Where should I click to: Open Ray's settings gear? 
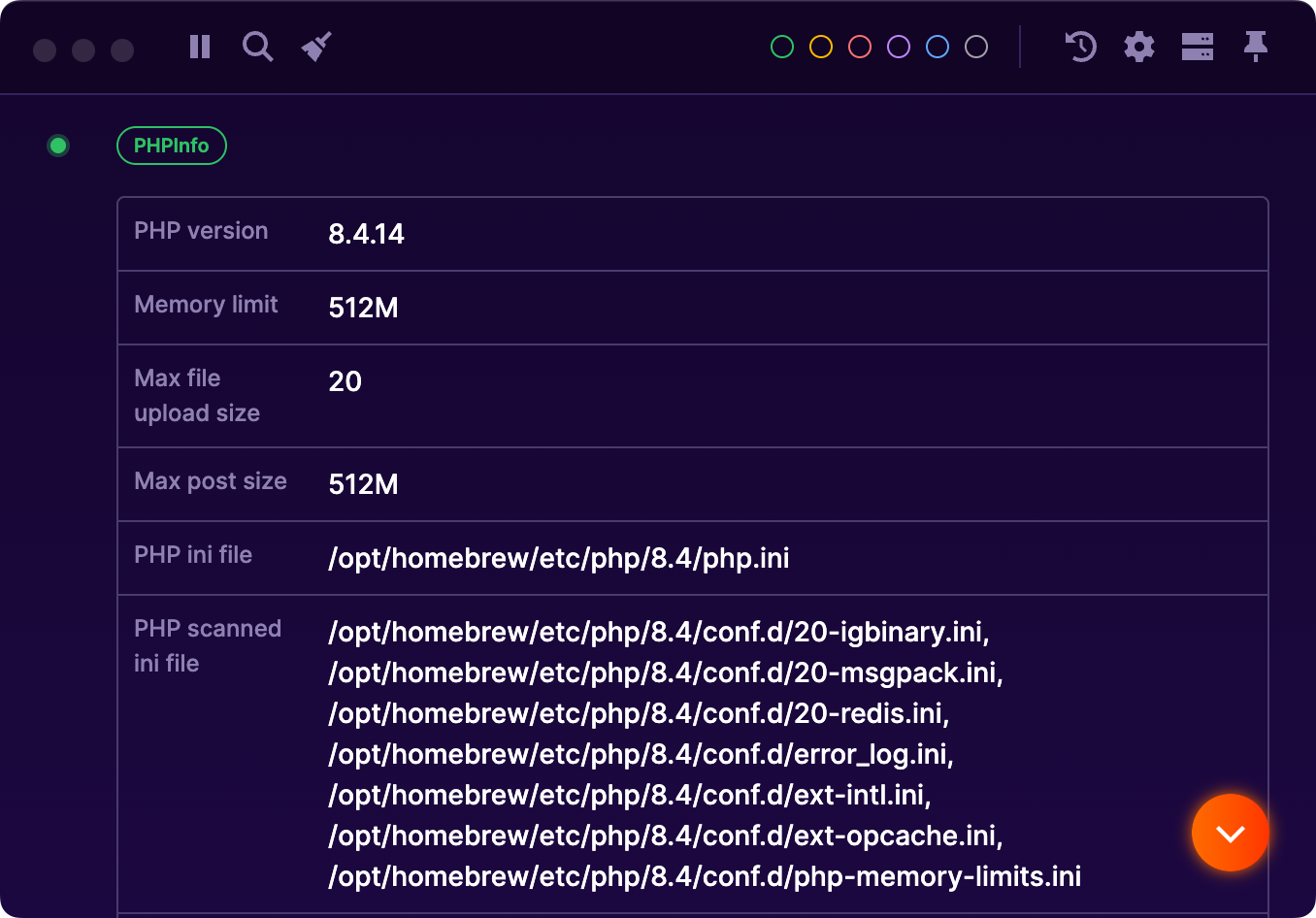[1138, 46]
